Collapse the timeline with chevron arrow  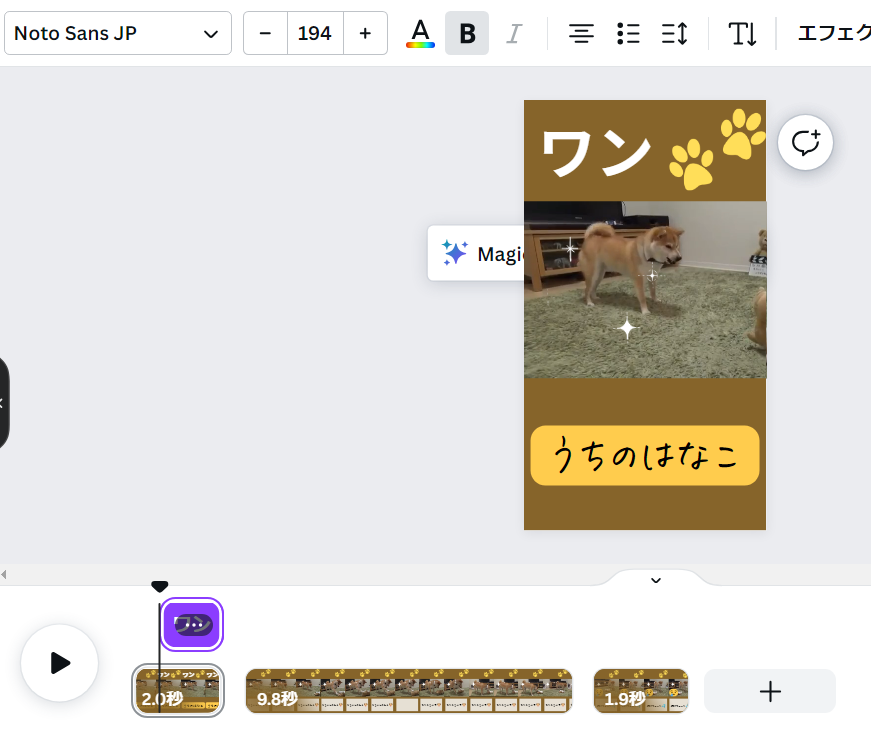point(656,580)
